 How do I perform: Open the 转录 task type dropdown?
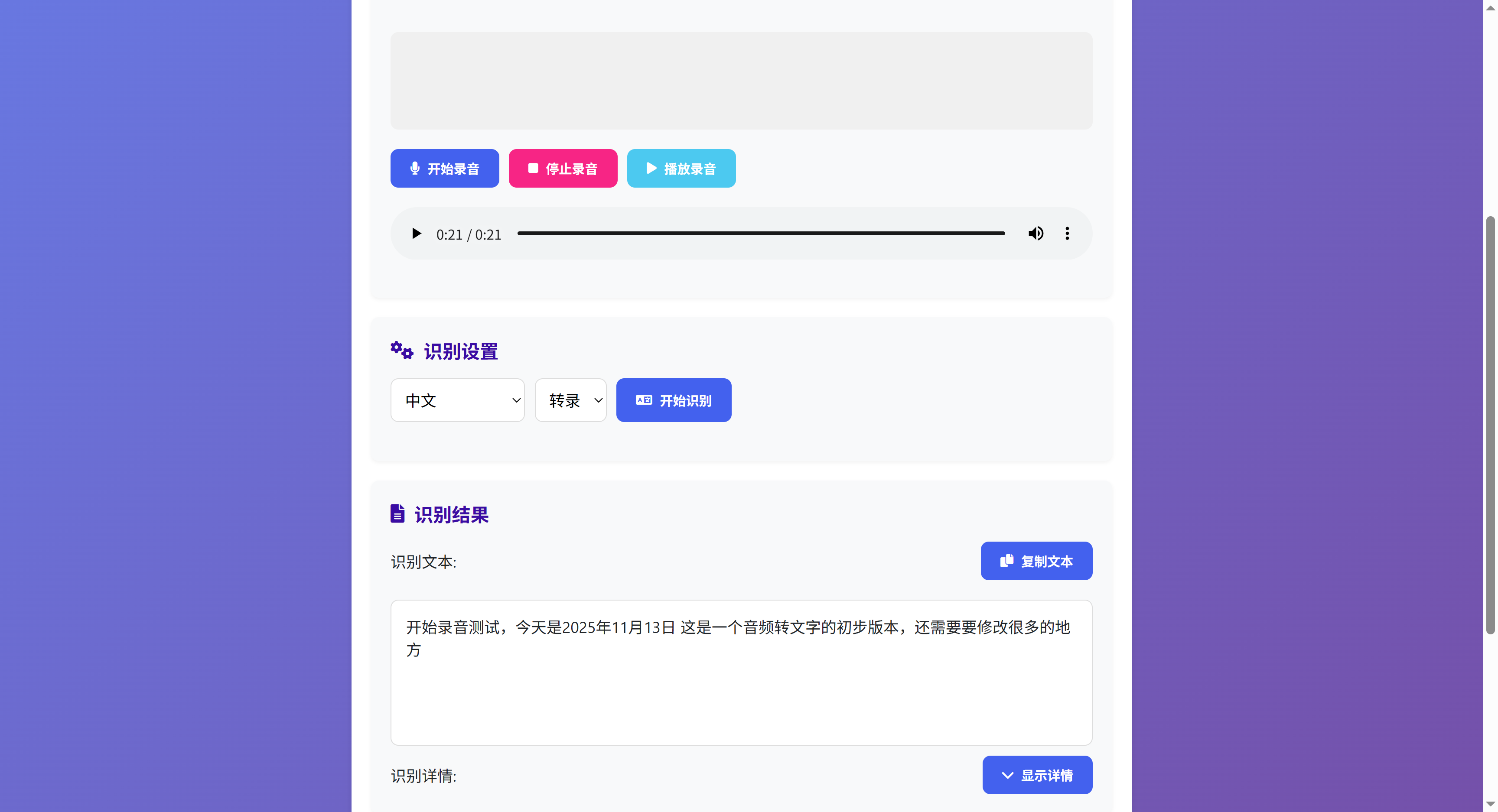[x=570, y=400]
